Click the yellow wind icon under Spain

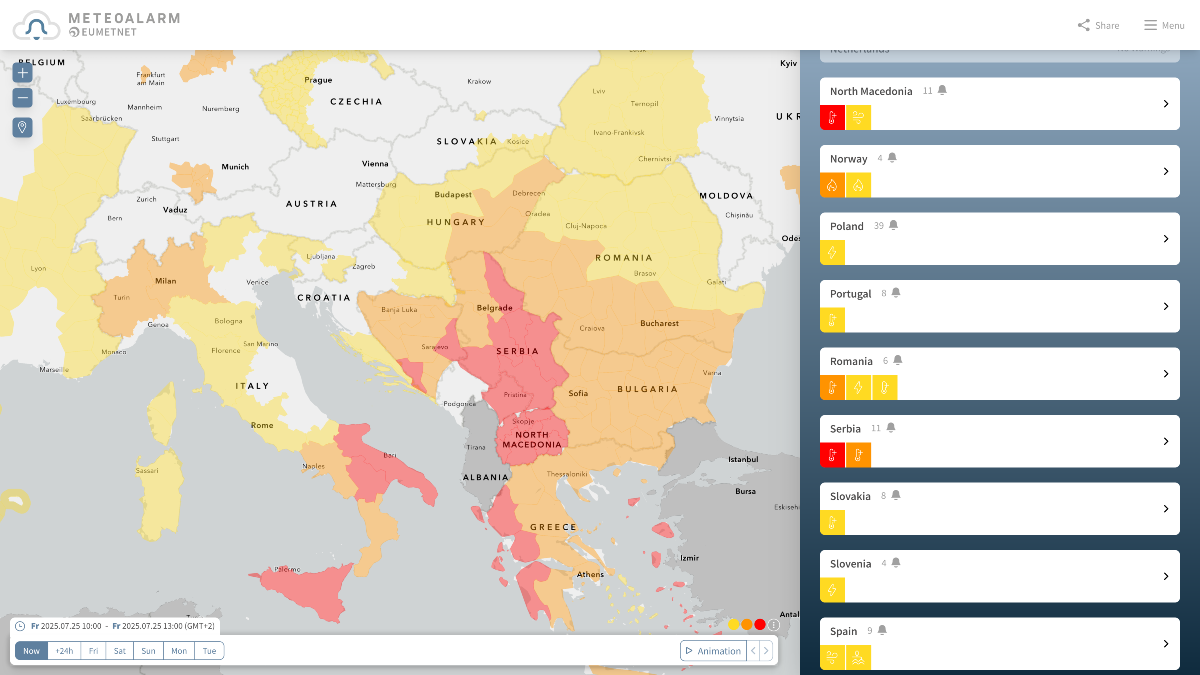pos(832,657)
